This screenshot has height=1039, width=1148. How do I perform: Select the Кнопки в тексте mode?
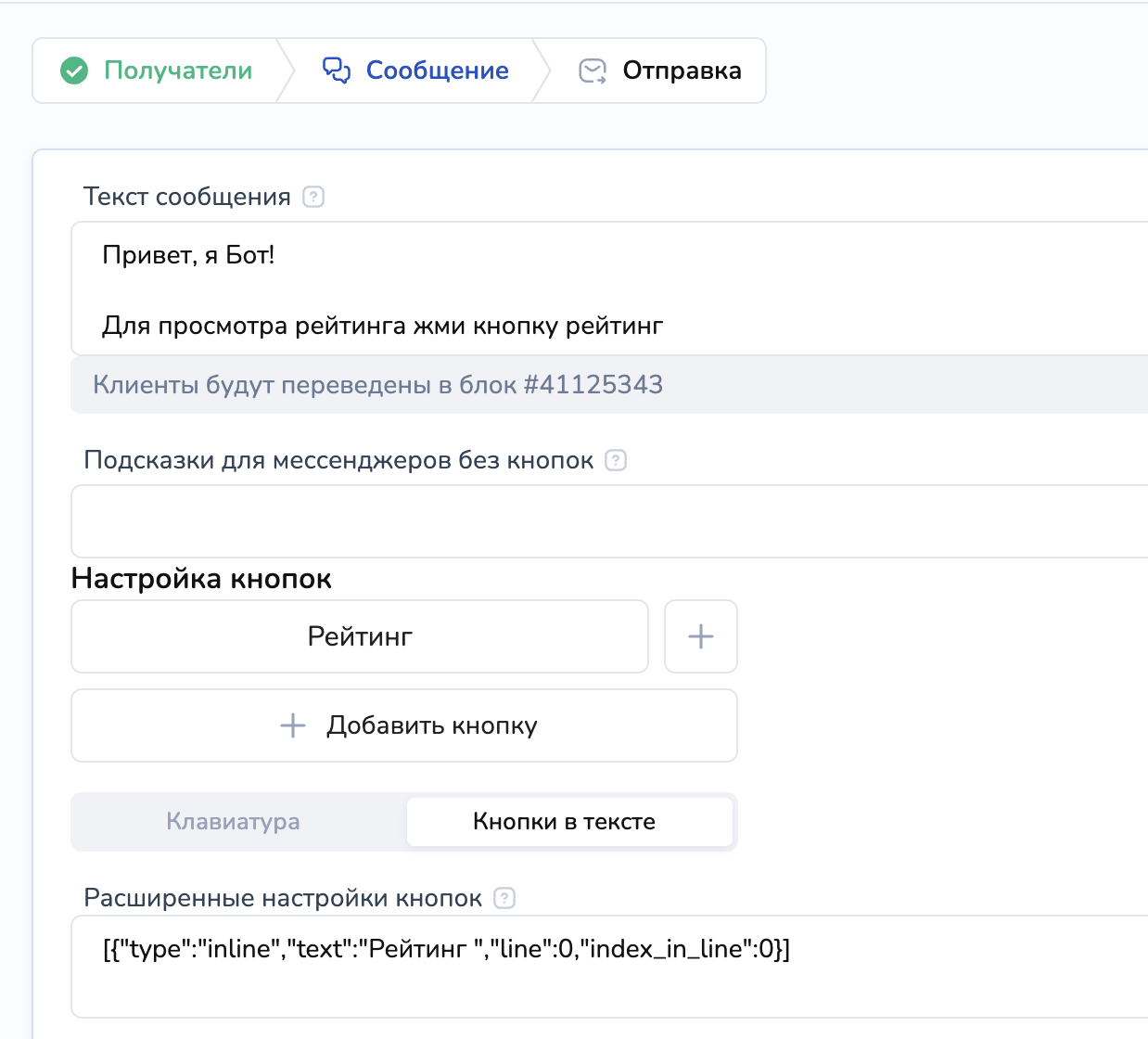tap(564, 822)
